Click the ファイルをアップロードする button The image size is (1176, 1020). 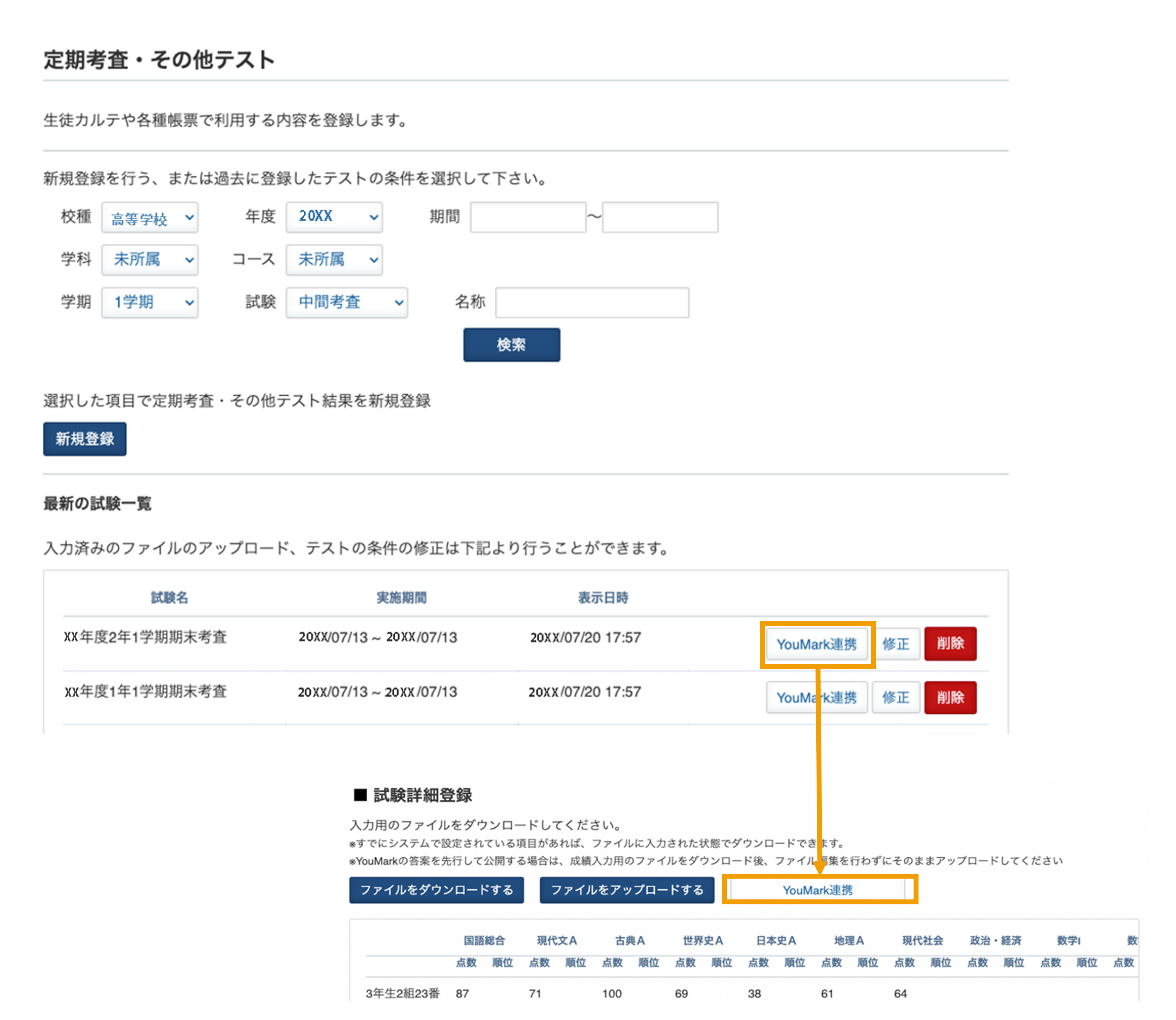click(628, 890)
